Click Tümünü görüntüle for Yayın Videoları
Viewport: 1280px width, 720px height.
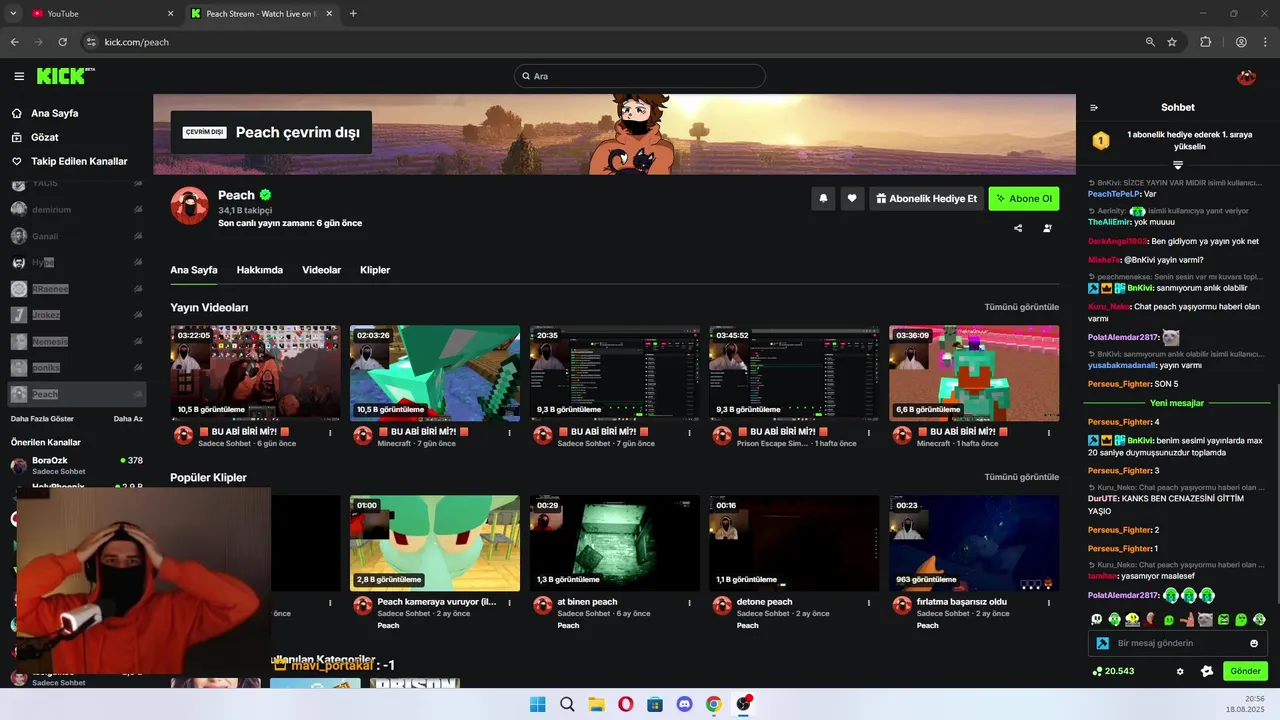tap(1022, 307)
